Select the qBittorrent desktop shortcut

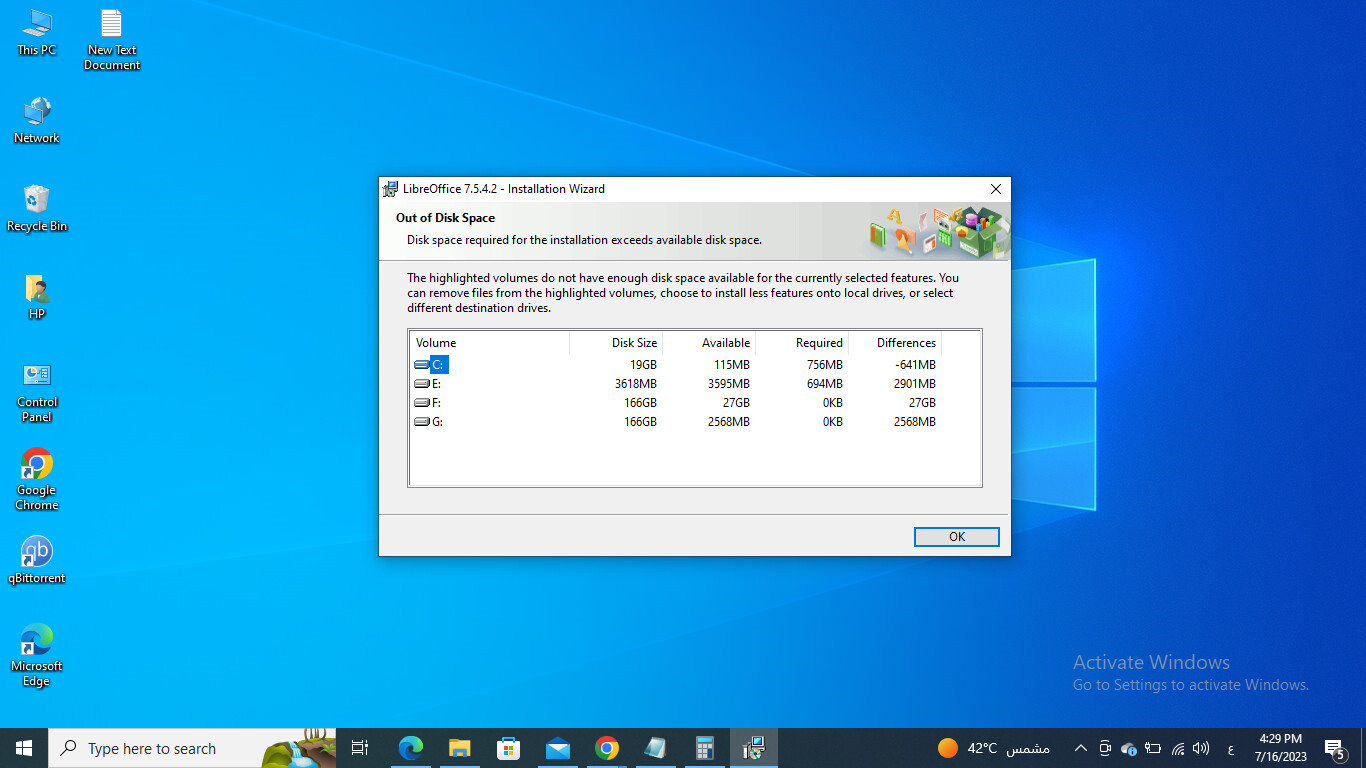pos(37,560)
